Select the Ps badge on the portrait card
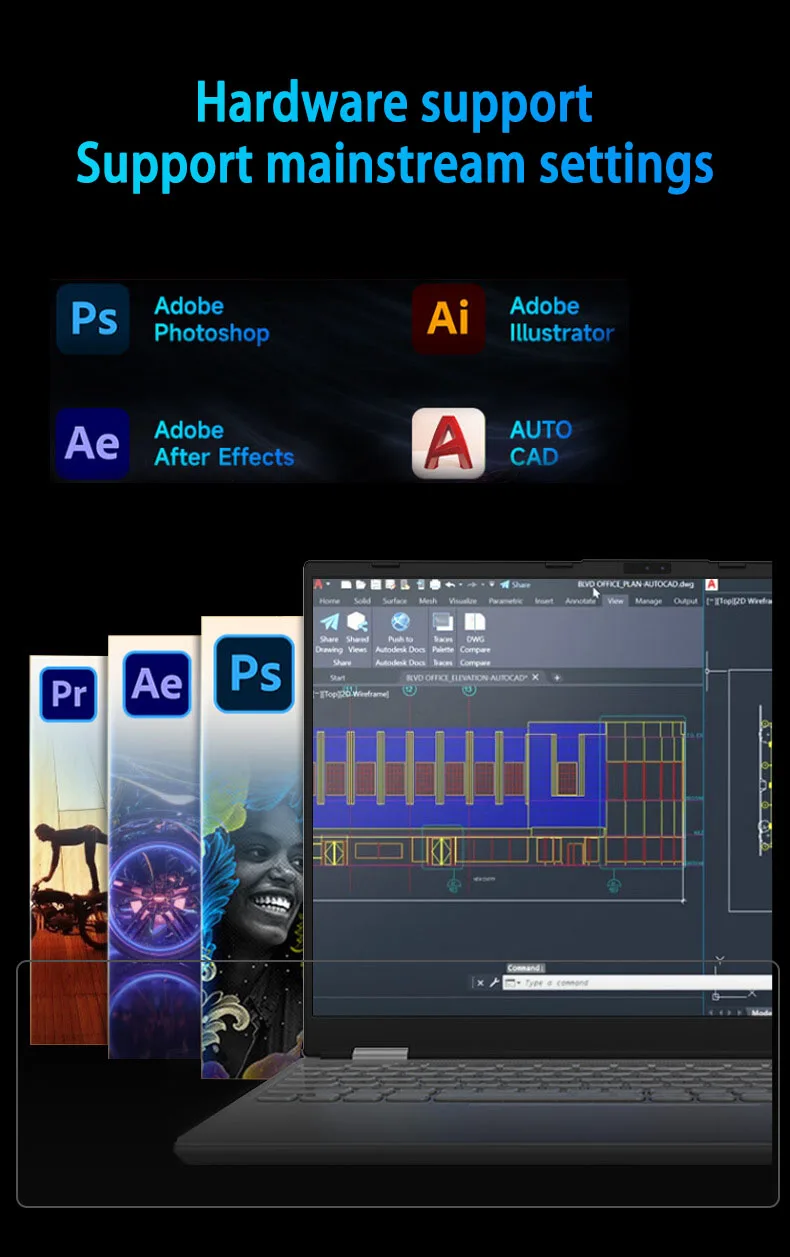This screenshot has width=790, height=1257. click(255, 673)
